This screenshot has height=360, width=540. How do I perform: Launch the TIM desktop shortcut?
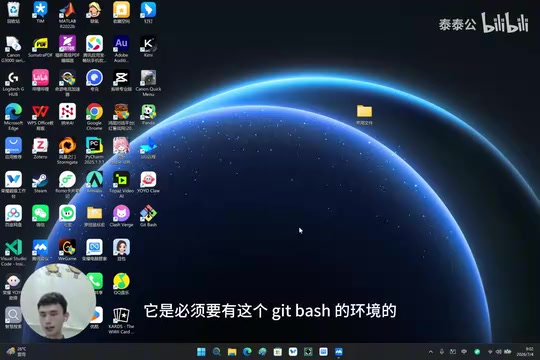pyautogui.click(x=40, y=12)
